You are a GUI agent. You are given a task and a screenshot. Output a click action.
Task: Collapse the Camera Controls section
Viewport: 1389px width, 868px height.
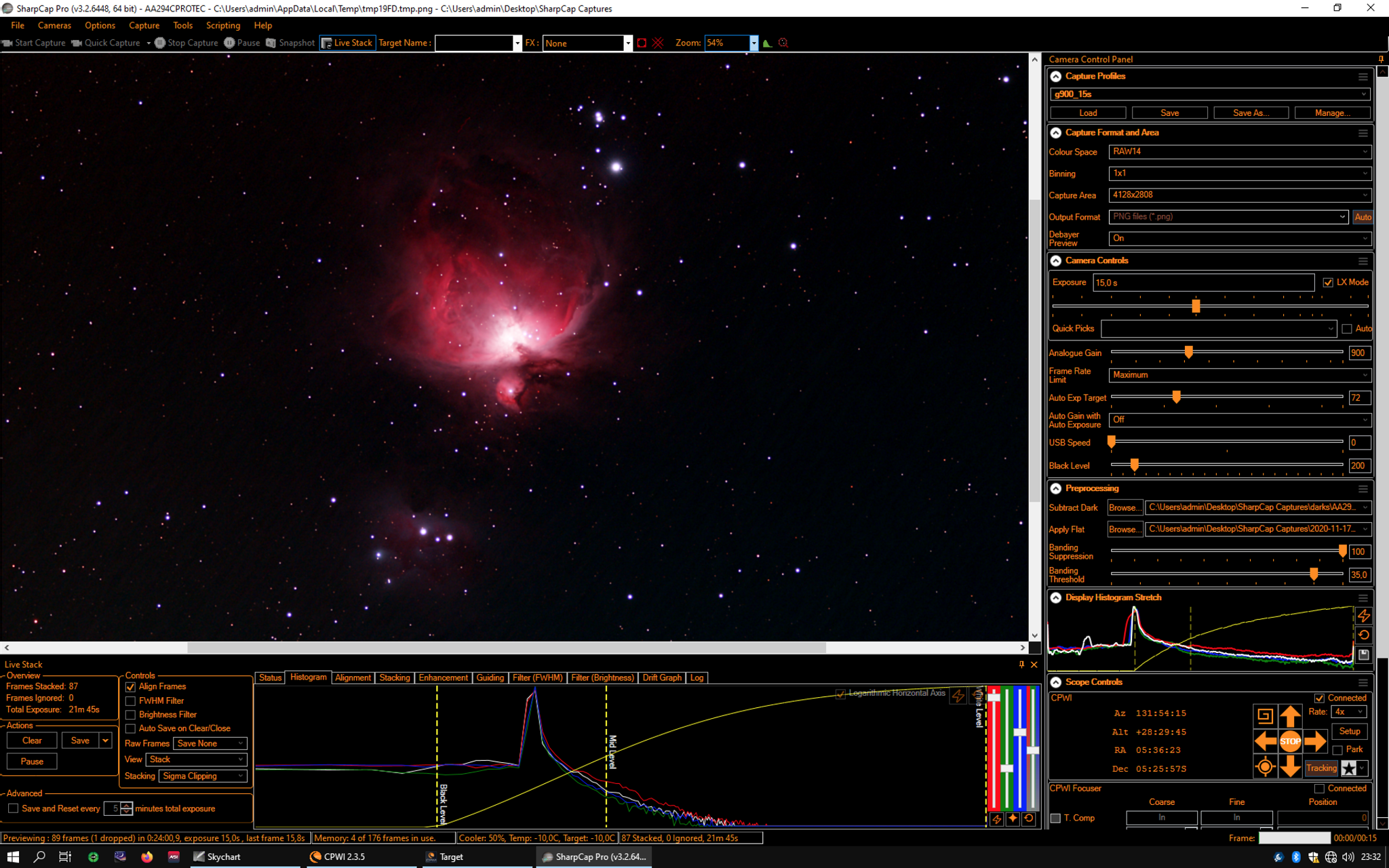coord(1056,260)
